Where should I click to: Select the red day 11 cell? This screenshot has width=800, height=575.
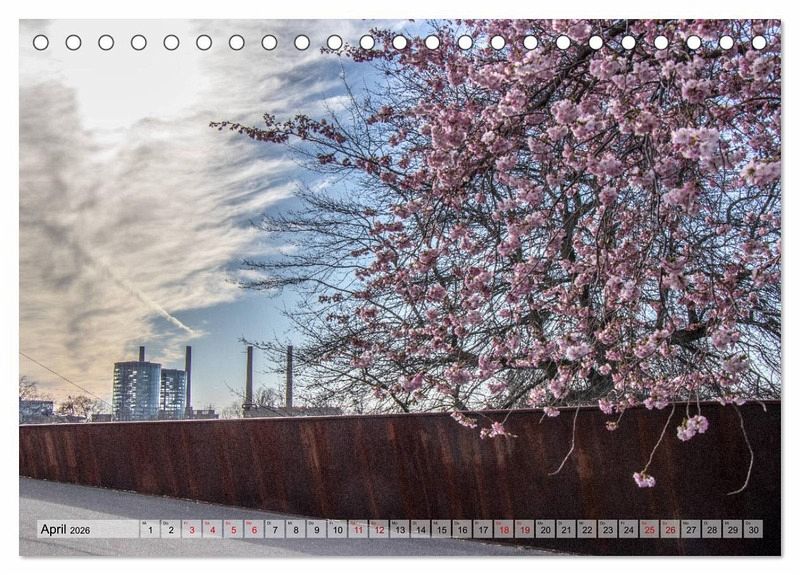pos(358,529)
